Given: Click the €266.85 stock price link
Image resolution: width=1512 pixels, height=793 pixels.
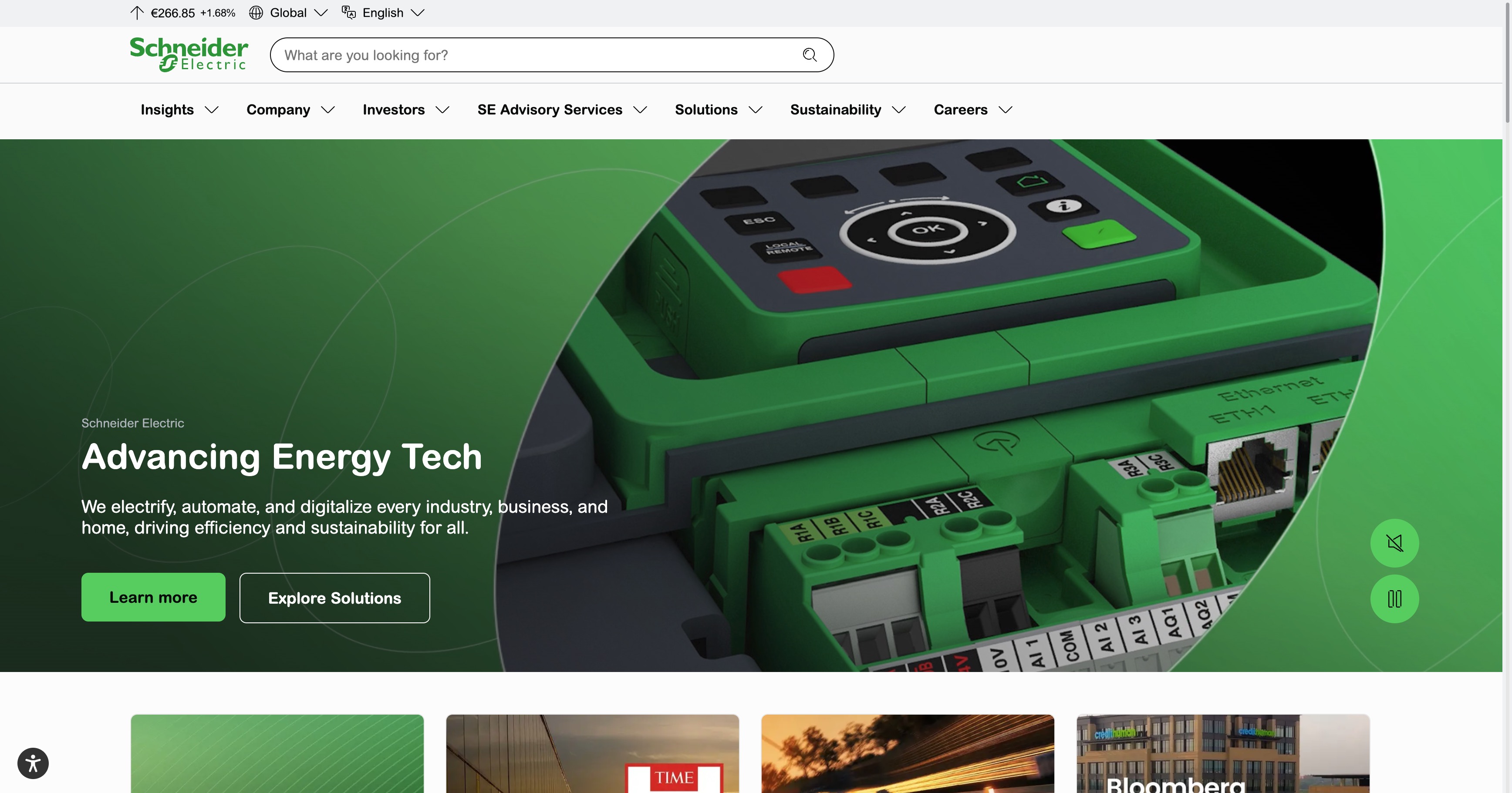Looking at the screenshot, I should coord(172,13).
